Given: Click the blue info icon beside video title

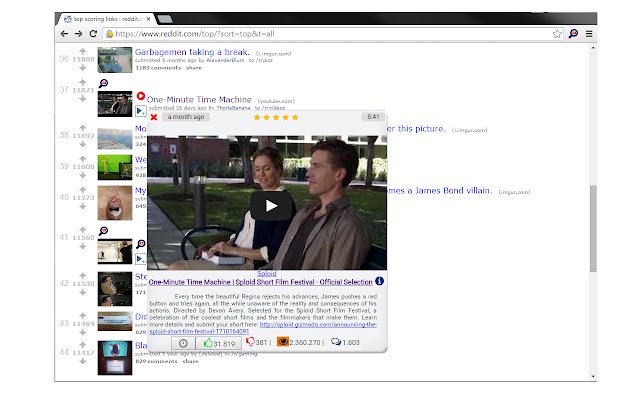Looking at the screenshot, I should pos(379,281).
